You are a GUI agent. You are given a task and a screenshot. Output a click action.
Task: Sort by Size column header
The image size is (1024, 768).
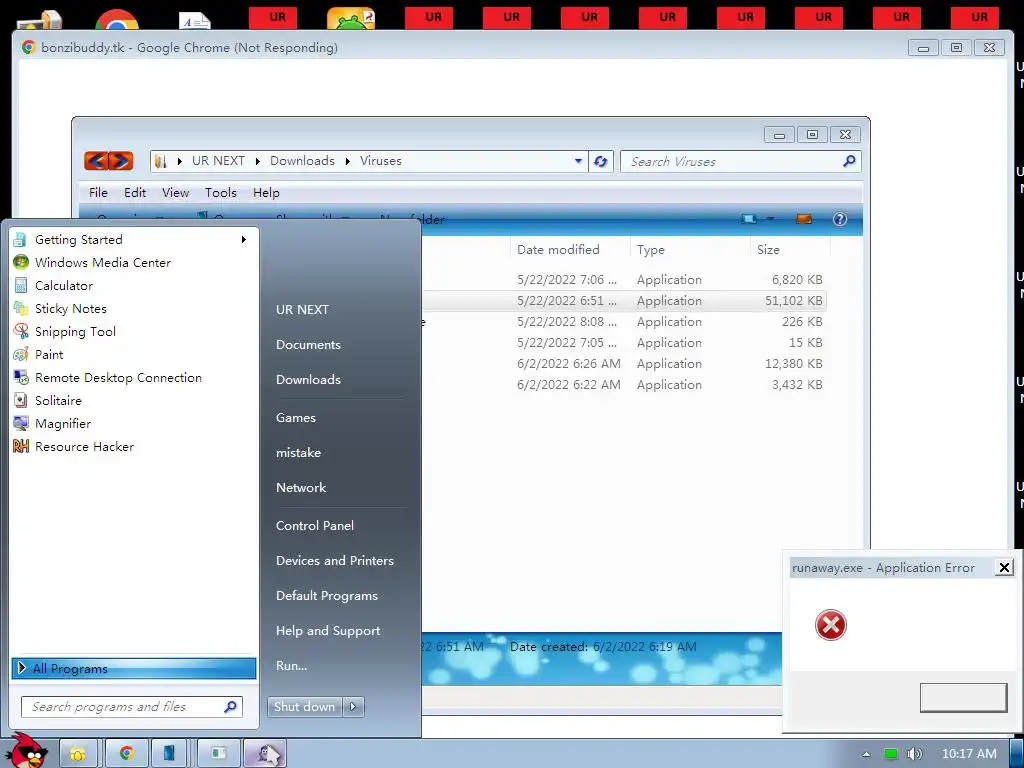[790, 249]
